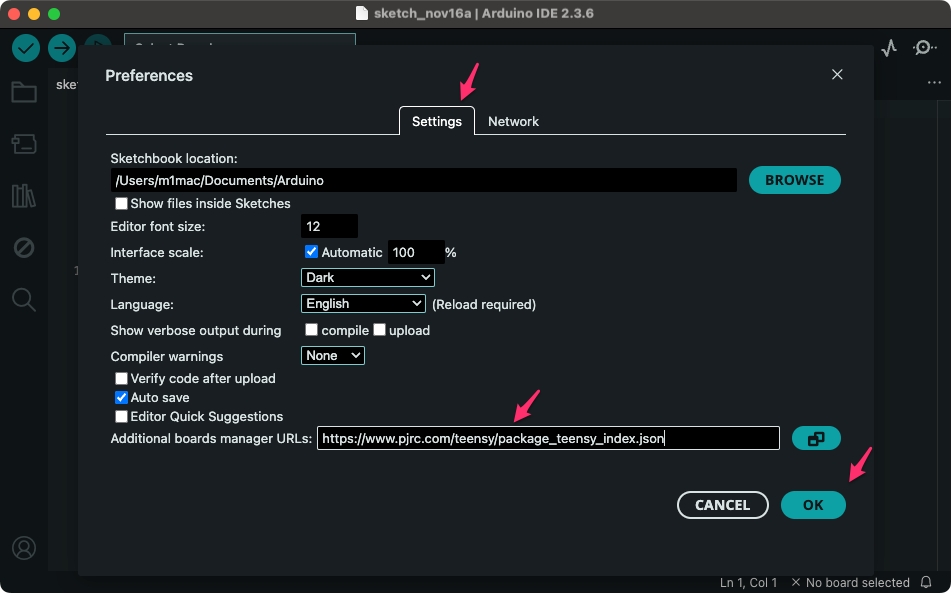The height and width of the screenshot is (593, 951).
Task: Click the Upload arrow icon
Action: (62, 48)
